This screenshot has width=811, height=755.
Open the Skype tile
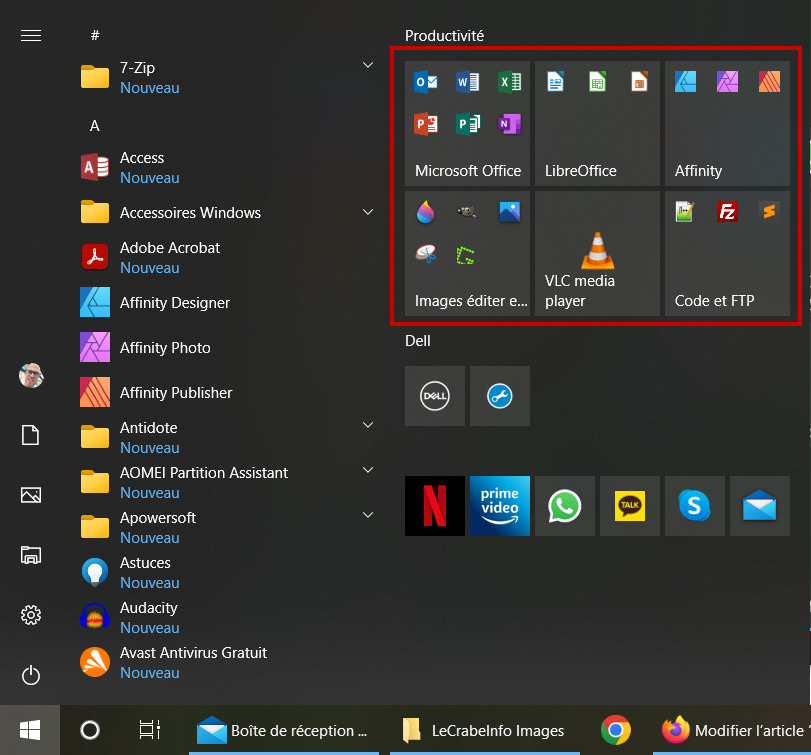tap(695, 506)
